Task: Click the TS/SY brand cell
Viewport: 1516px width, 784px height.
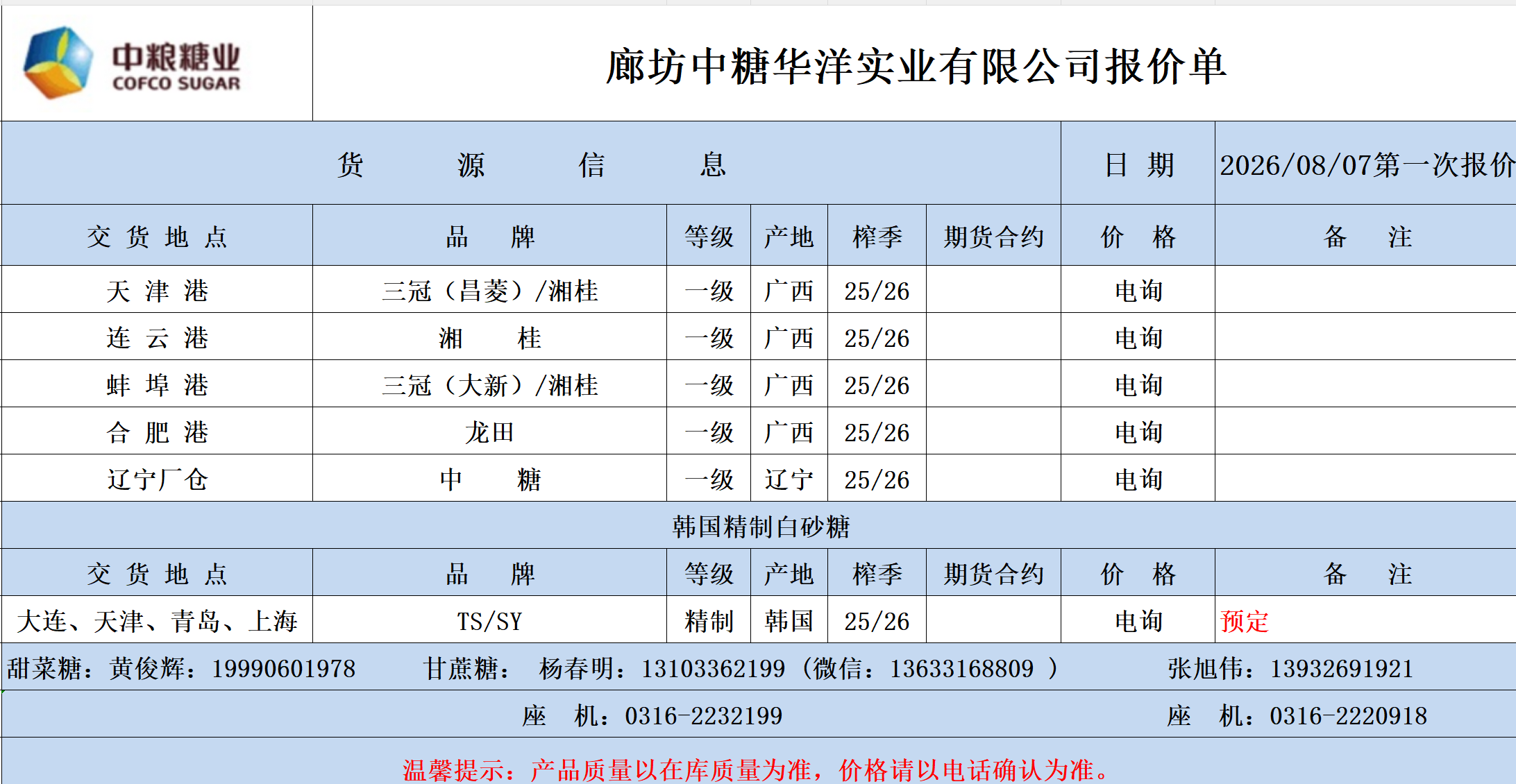Action: coord(489,620)
